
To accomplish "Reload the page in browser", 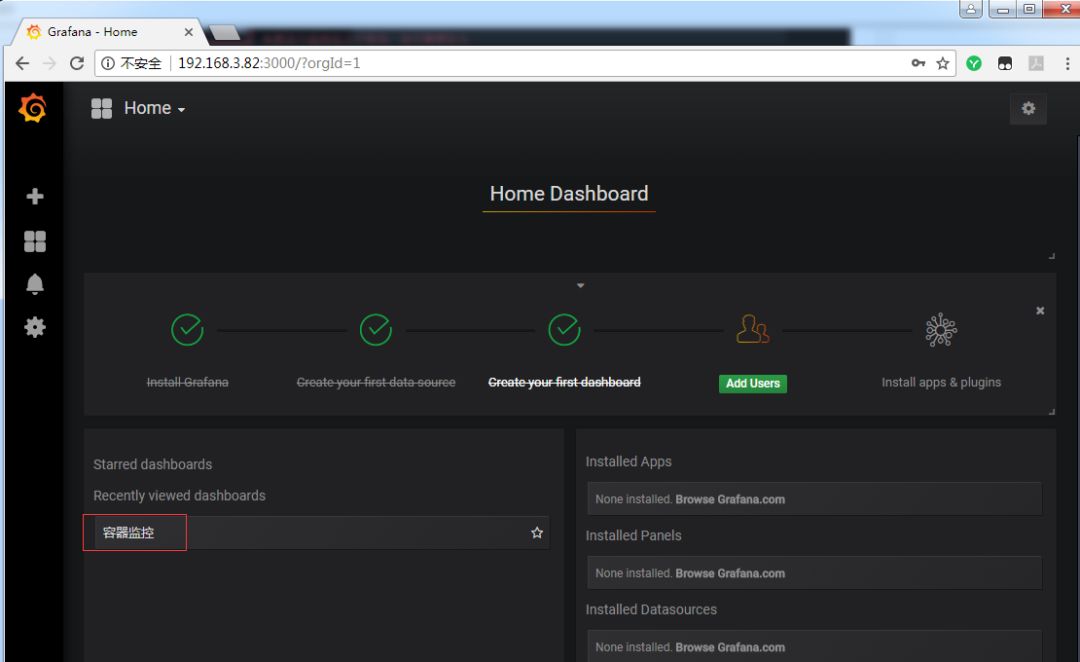I will (x=77, y=63).
